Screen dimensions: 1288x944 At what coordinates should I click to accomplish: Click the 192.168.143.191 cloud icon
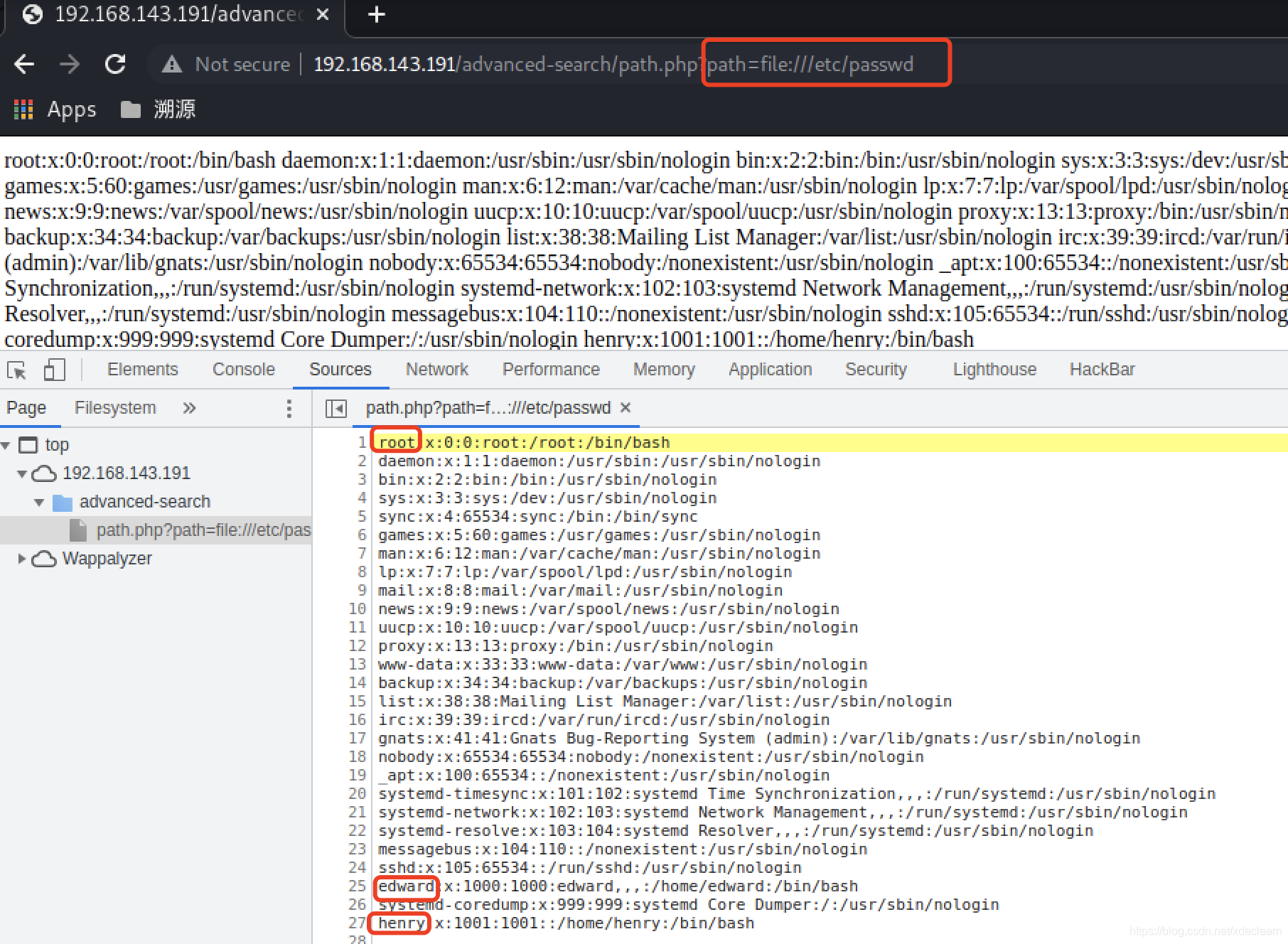44,473
